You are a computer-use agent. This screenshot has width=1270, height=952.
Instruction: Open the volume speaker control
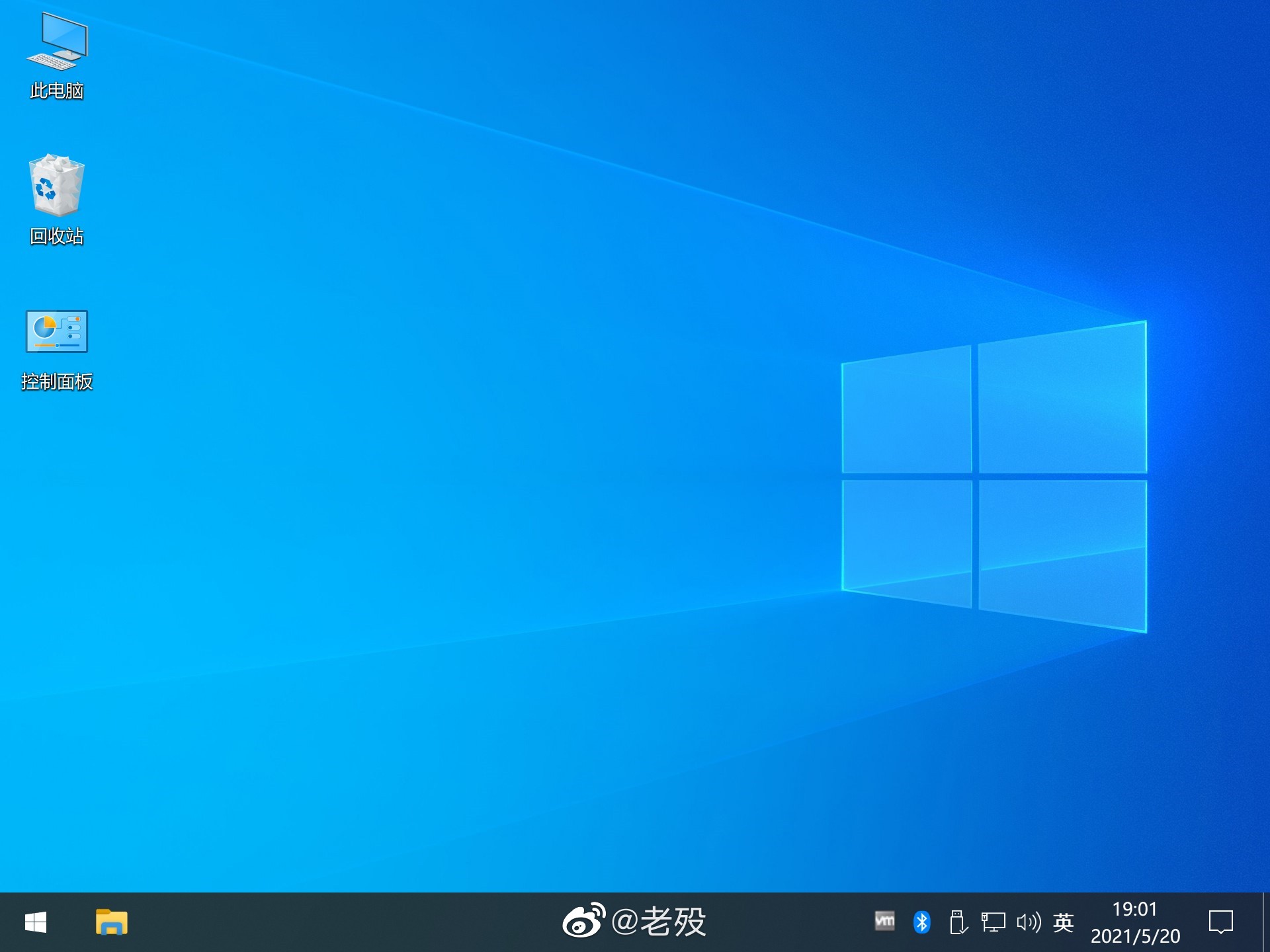(1028, 922)
